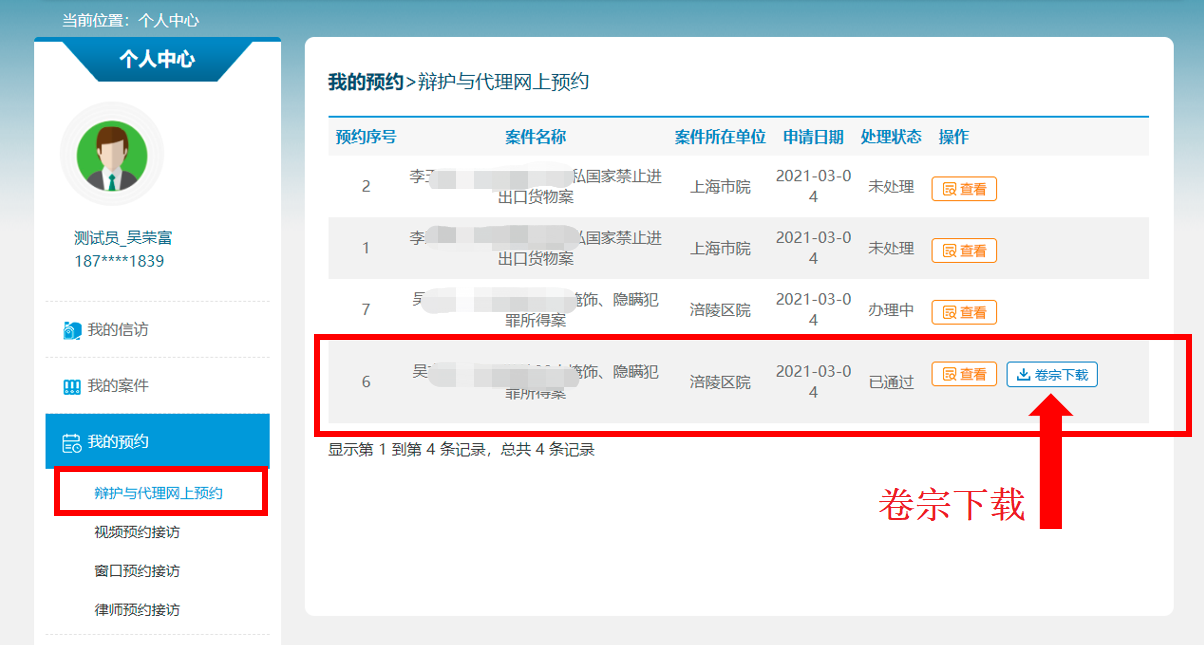Viewport: 1204px width, 645px height.
Task: Open 我的案件 menu section
Action: (117, 386)
